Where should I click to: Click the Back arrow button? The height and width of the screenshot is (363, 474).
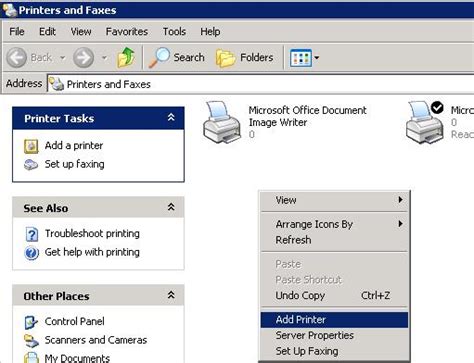16,57
